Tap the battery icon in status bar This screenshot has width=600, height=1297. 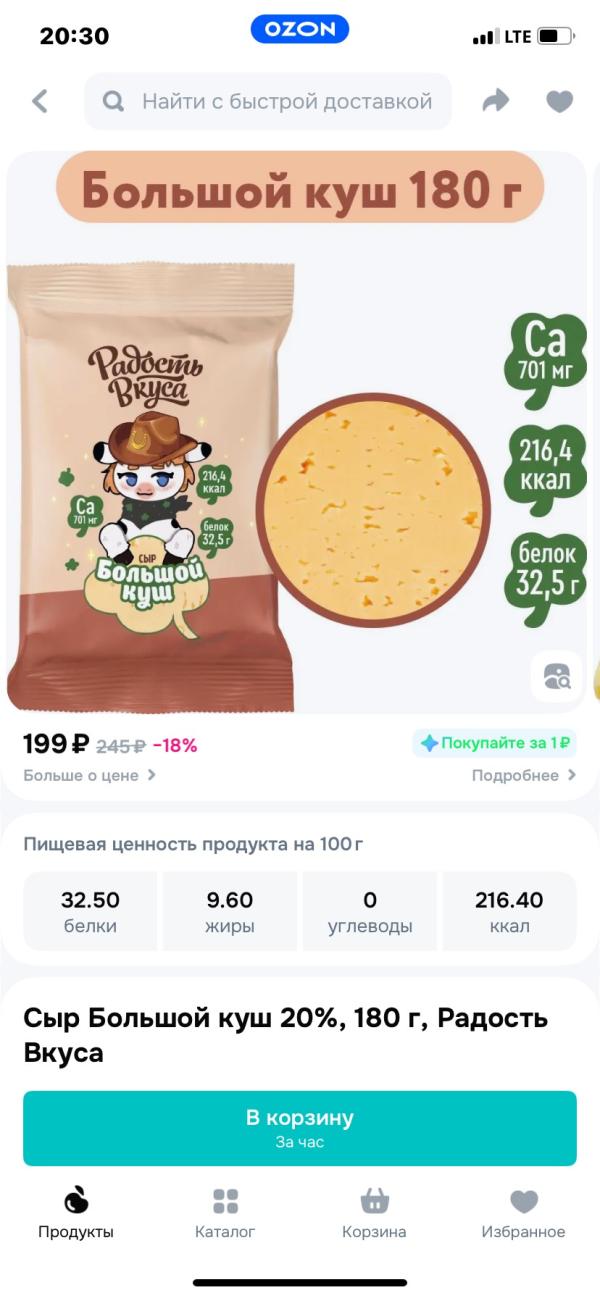tap(555, 37)
